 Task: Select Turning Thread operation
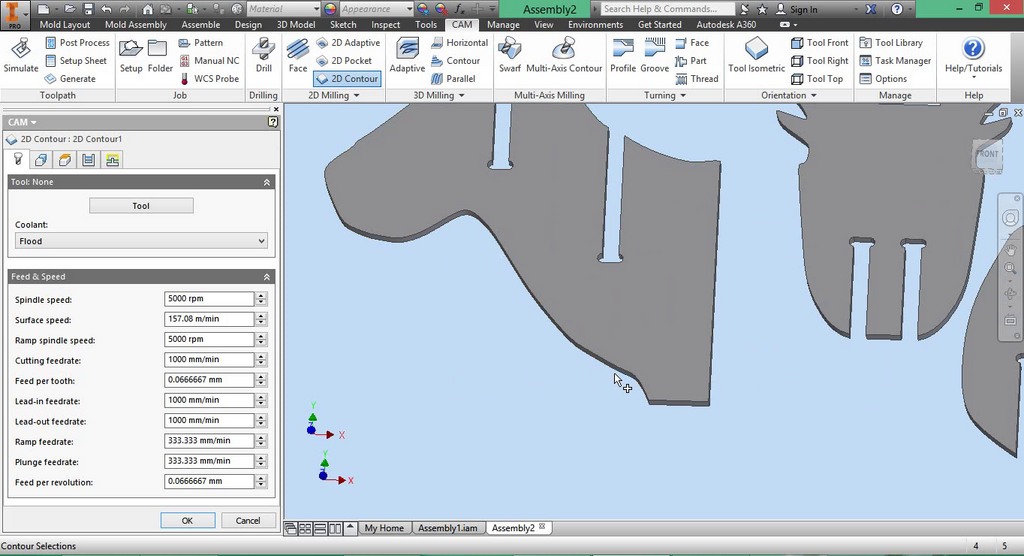click(x=697, y=78)
